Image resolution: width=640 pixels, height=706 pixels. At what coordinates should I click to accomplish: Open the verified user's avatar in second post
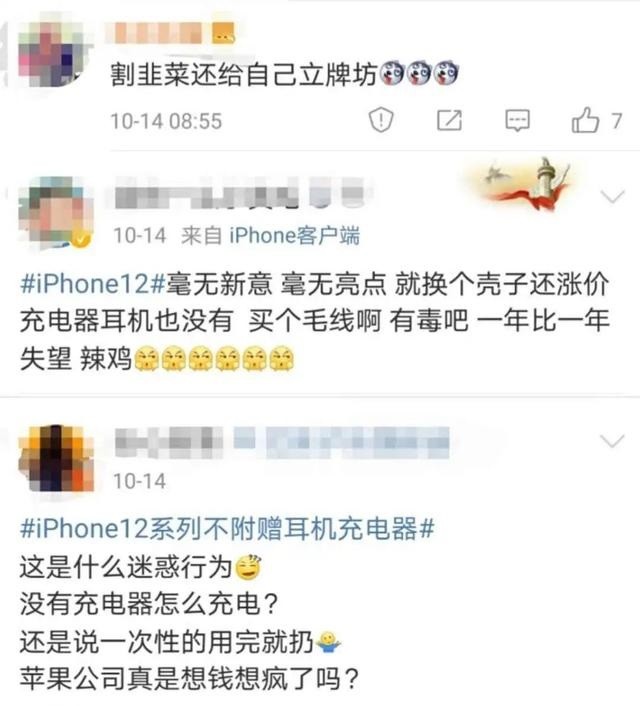point(54,214)
